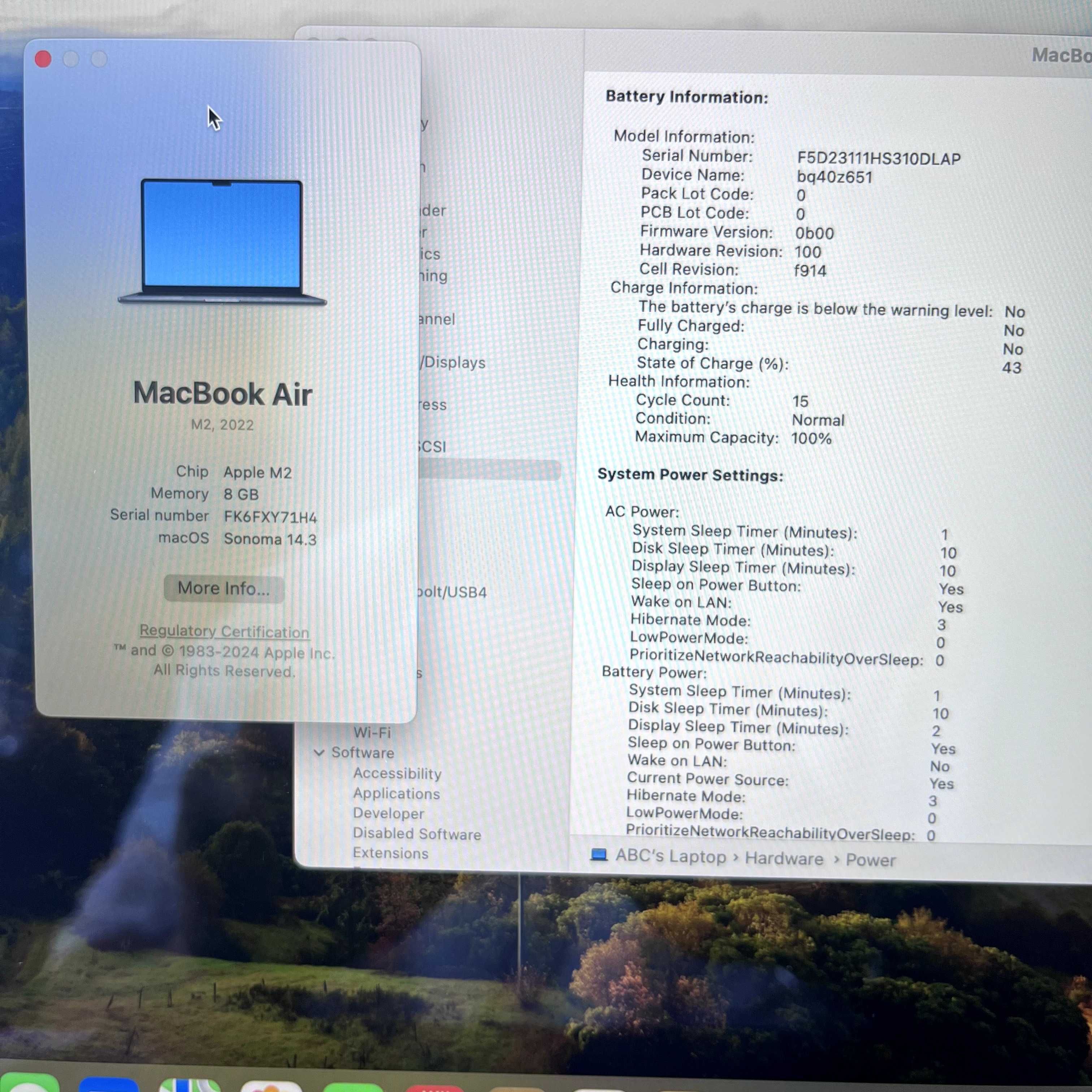Select Pack Lot Code row label
Image resolution: width=1092 pixels, height=1092 pixels.
coord(697,194)
